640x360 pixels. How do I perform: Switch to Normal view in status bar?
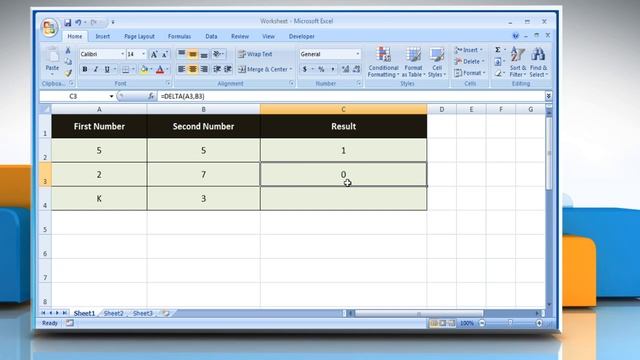(x=433, y=323)
